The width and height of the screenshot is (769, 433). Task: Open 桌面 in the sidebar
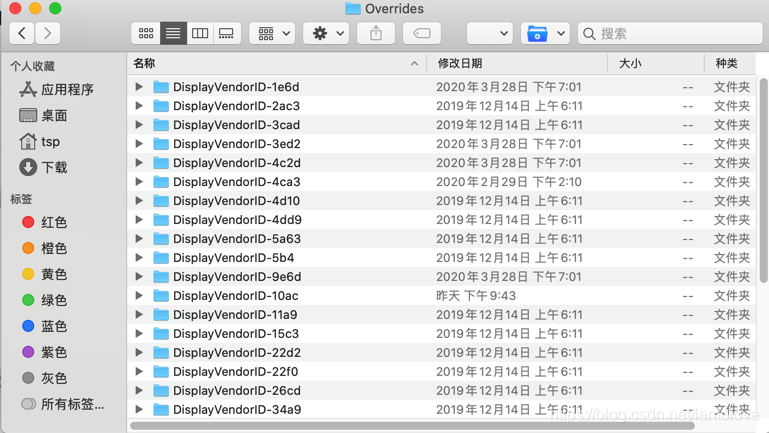pos(43,115)
